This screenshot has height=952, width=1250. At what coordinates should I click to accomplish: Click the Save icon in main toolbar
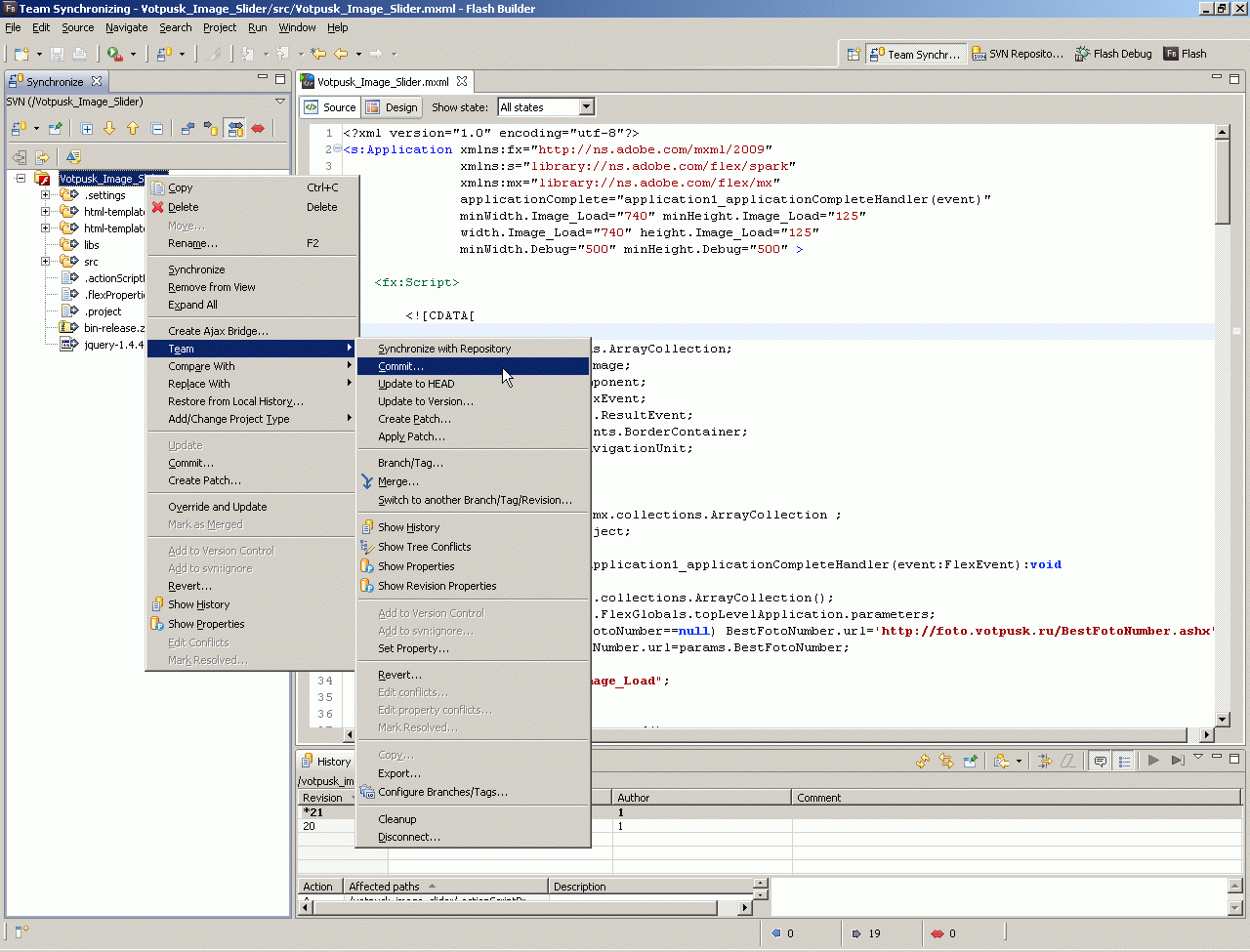click(57, 54)
